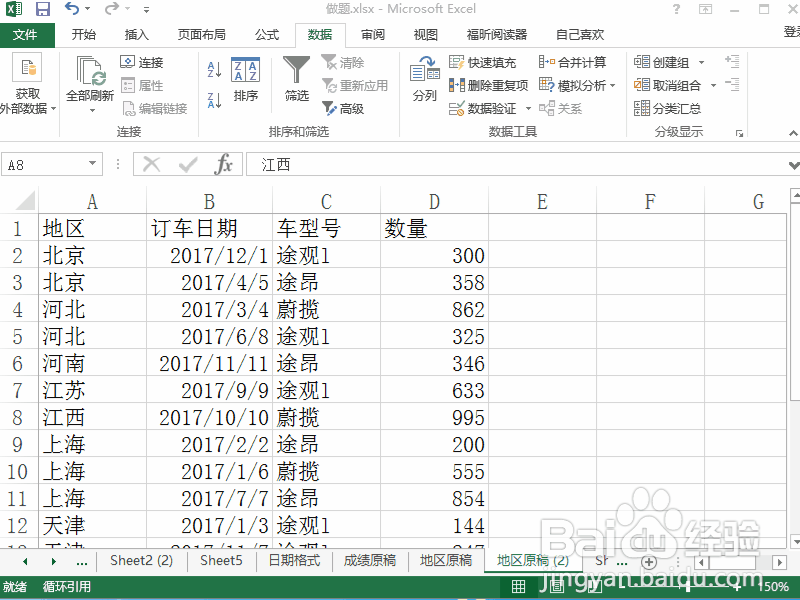Click the Save icon in quick access toolbar
Image resolution: width=800 pixels, height=600 pixels.
pyautogui.click(x=42, y=9)
